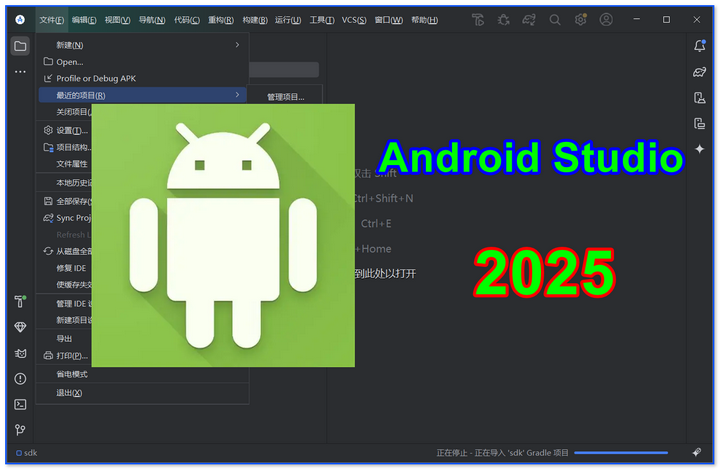
Task: Toggle 省电模式 power save mode
Action: coord(142,375)
